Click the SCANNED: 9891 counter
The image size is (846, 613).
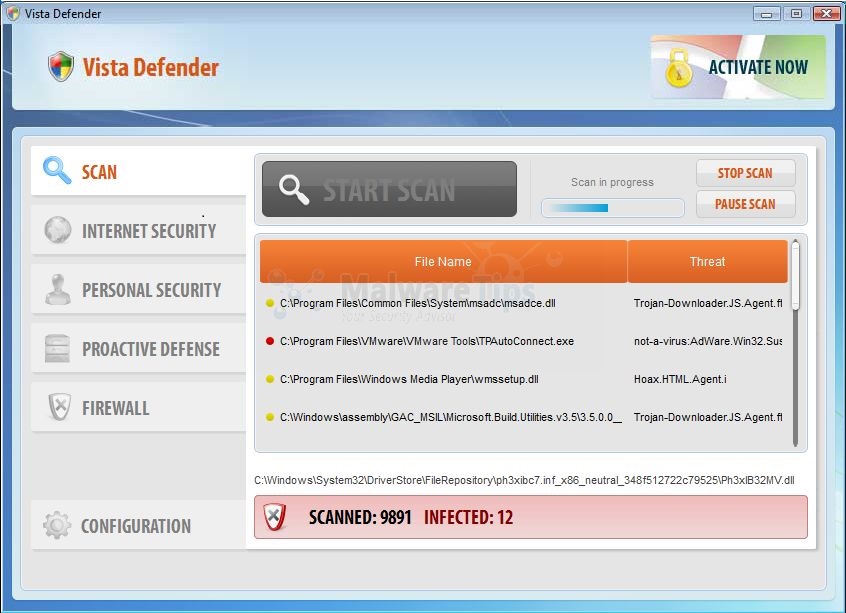pos(360,517)
